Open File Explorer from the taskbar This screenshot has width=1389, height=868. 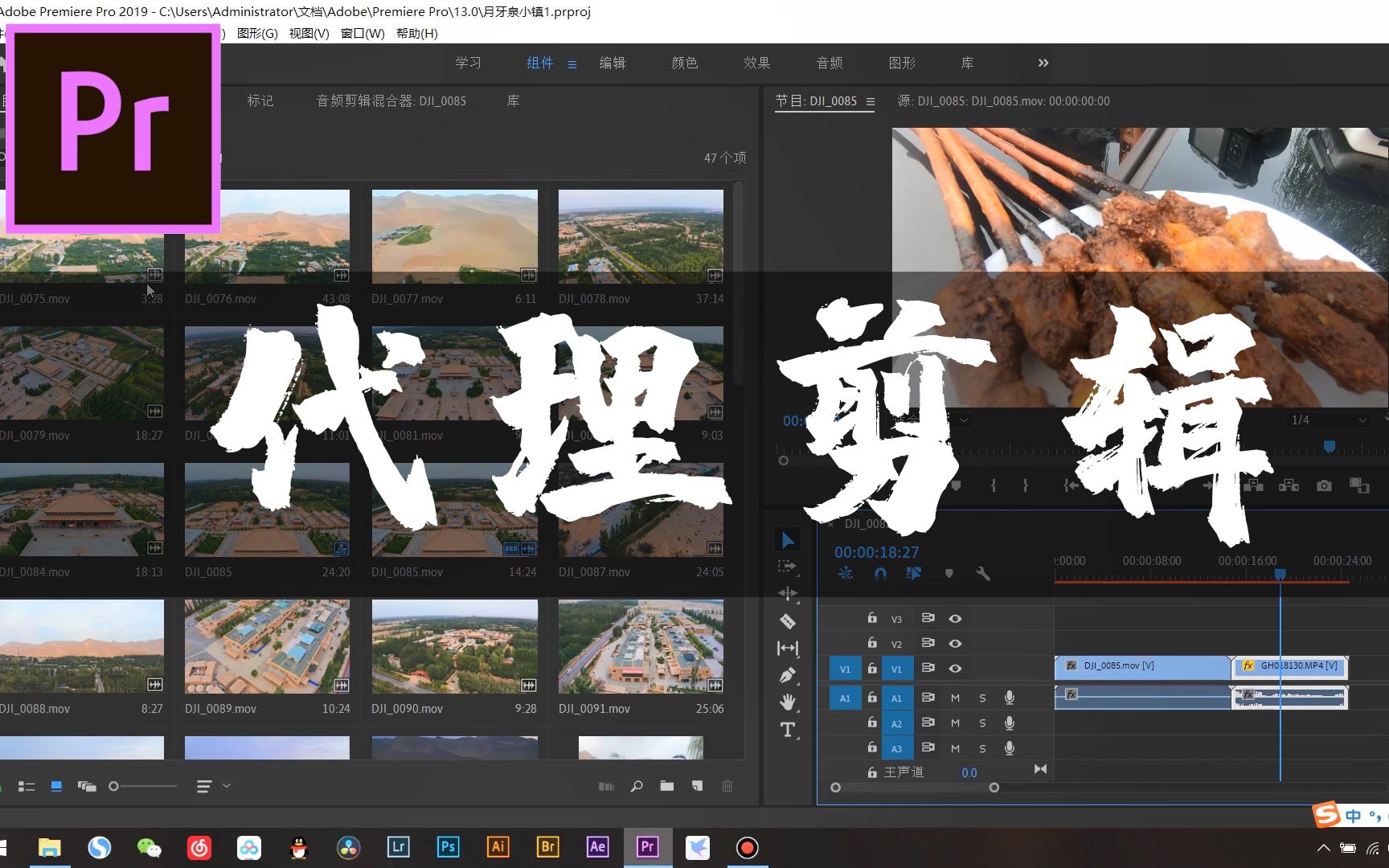(x=49, y=847)
